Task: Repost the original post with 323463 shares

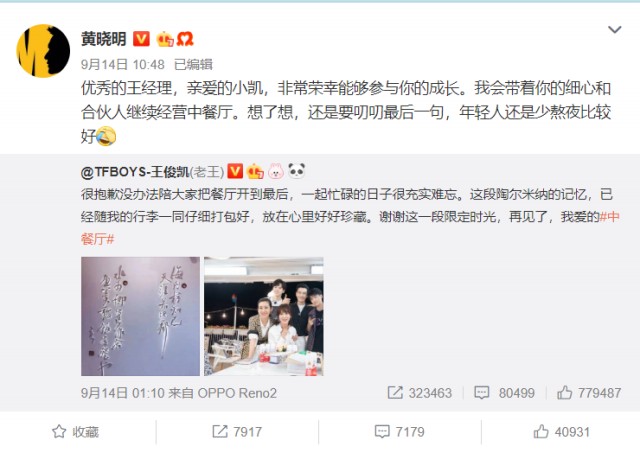Action: pyautogui.click(x=419, y=393)
